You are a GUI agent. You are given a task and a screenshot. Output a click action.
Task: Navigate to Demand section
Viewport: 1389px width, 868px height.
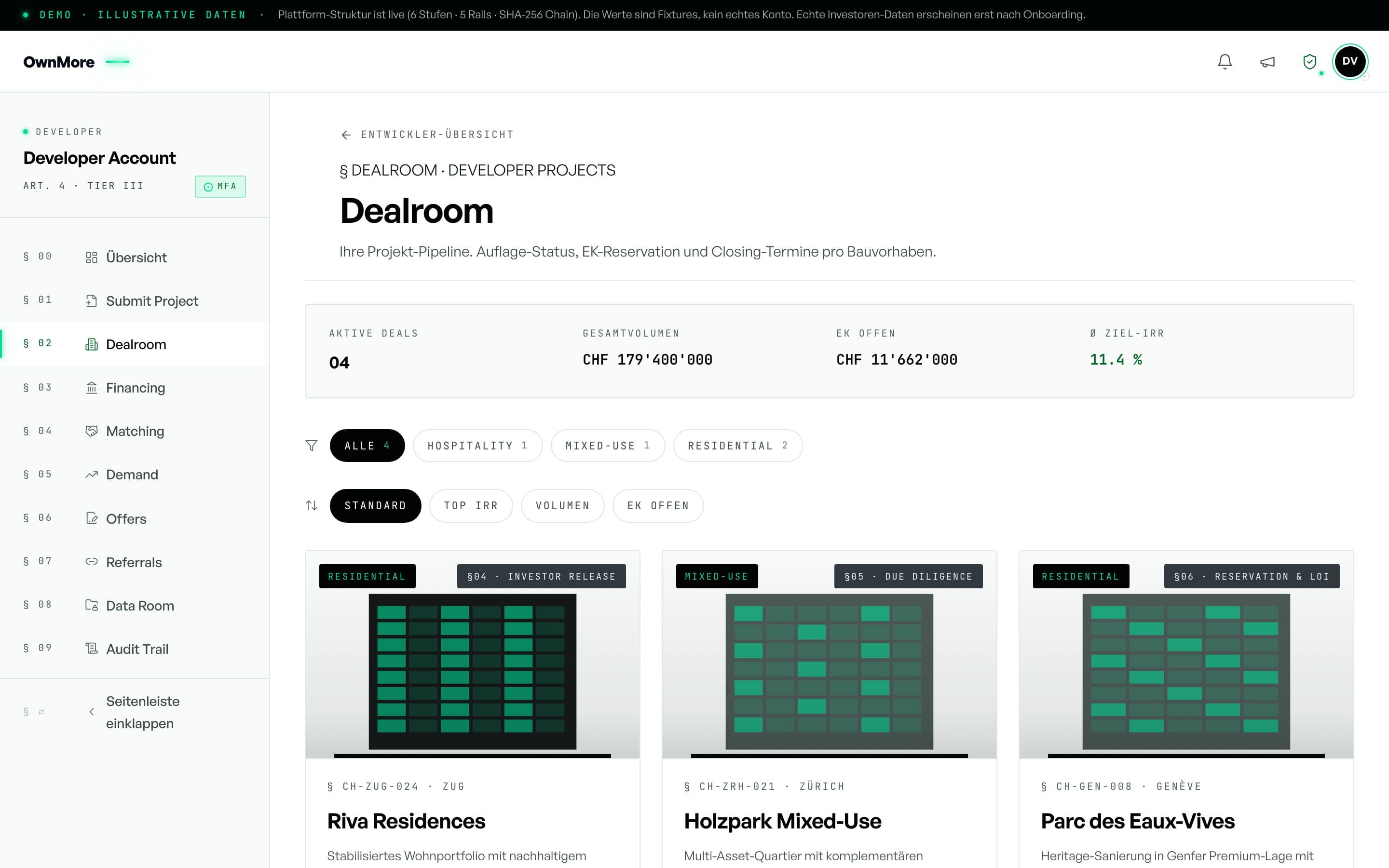point(134,475)
